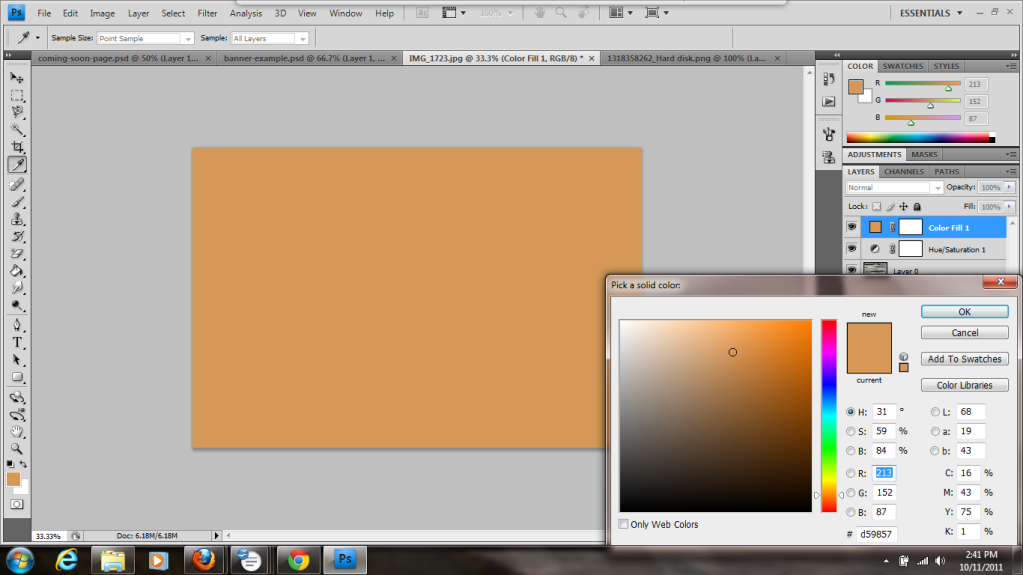Open the Screen Mode dropdown
1023x575 pixels.
656,13
